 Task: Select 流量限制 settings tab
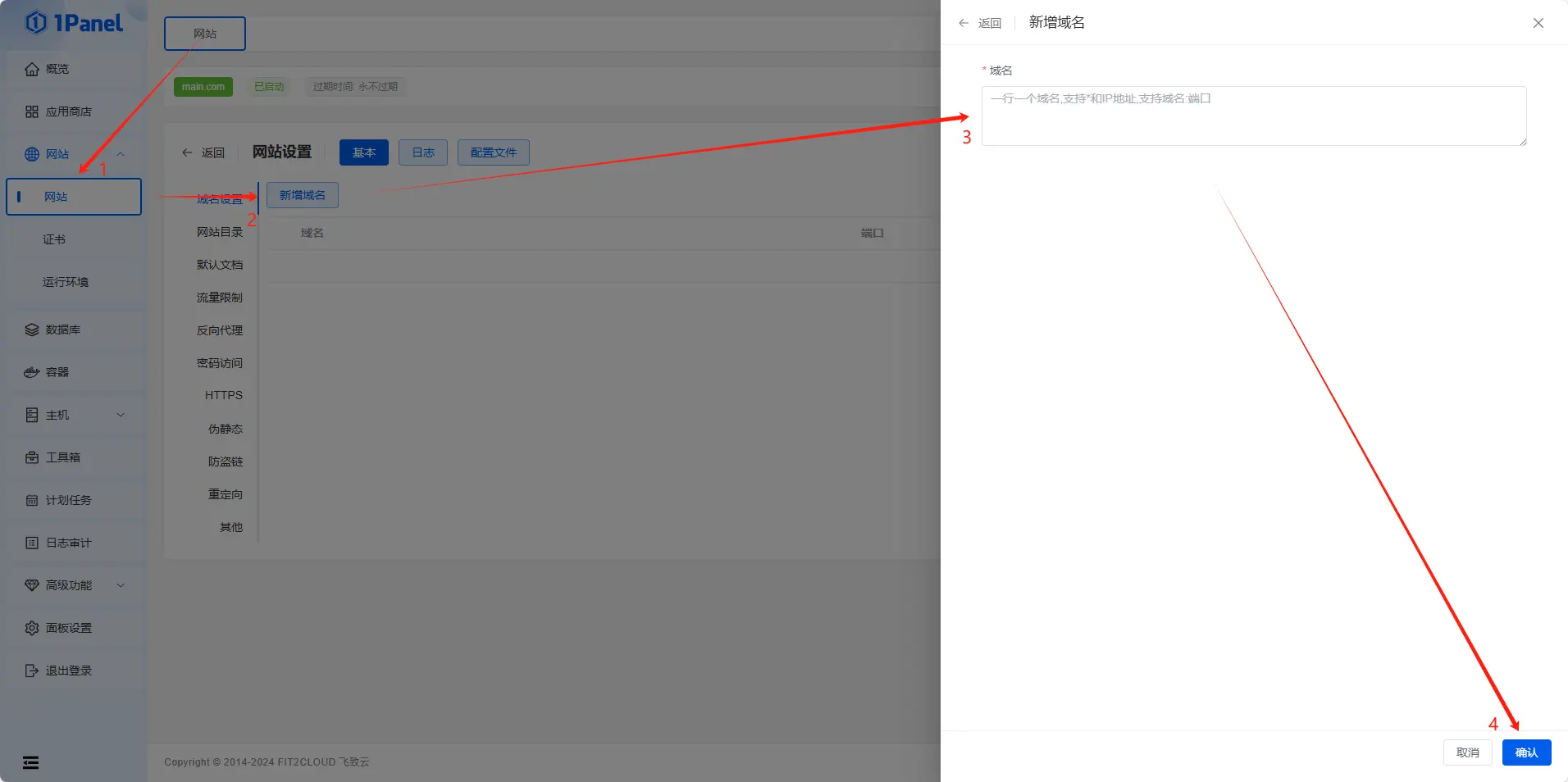220,298
